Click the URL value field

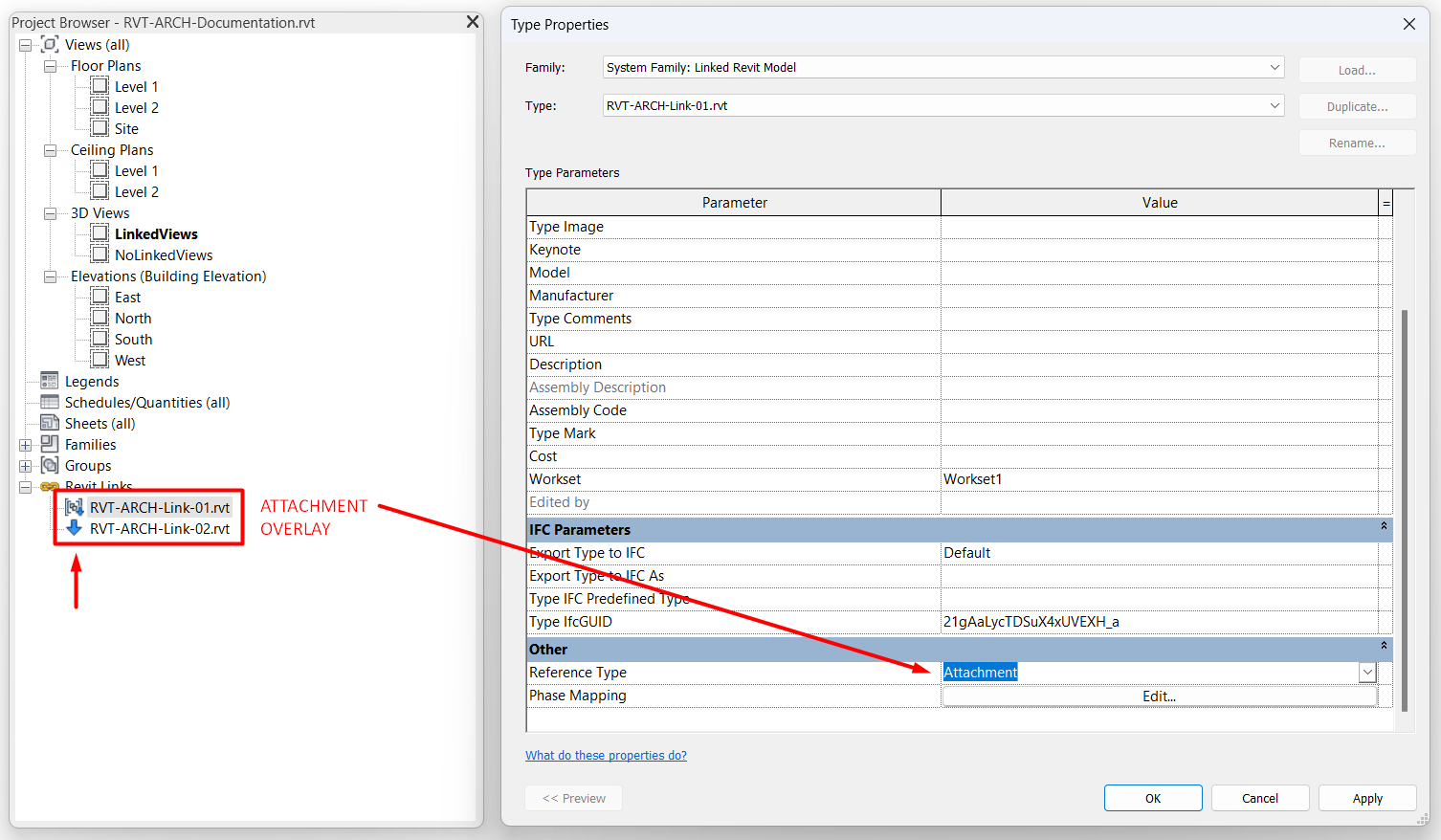[x=1160, y=342]
